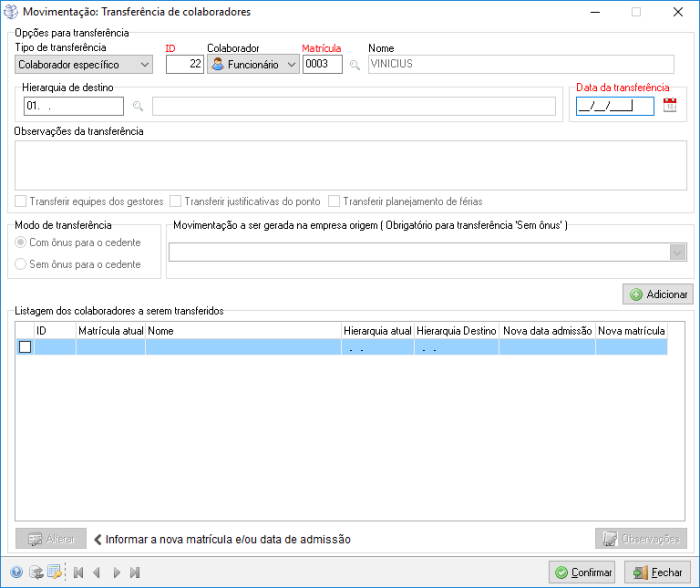Viewport: 700px width, 588px height.
Task: Go to the previous record
Action: tap(97, 572)
